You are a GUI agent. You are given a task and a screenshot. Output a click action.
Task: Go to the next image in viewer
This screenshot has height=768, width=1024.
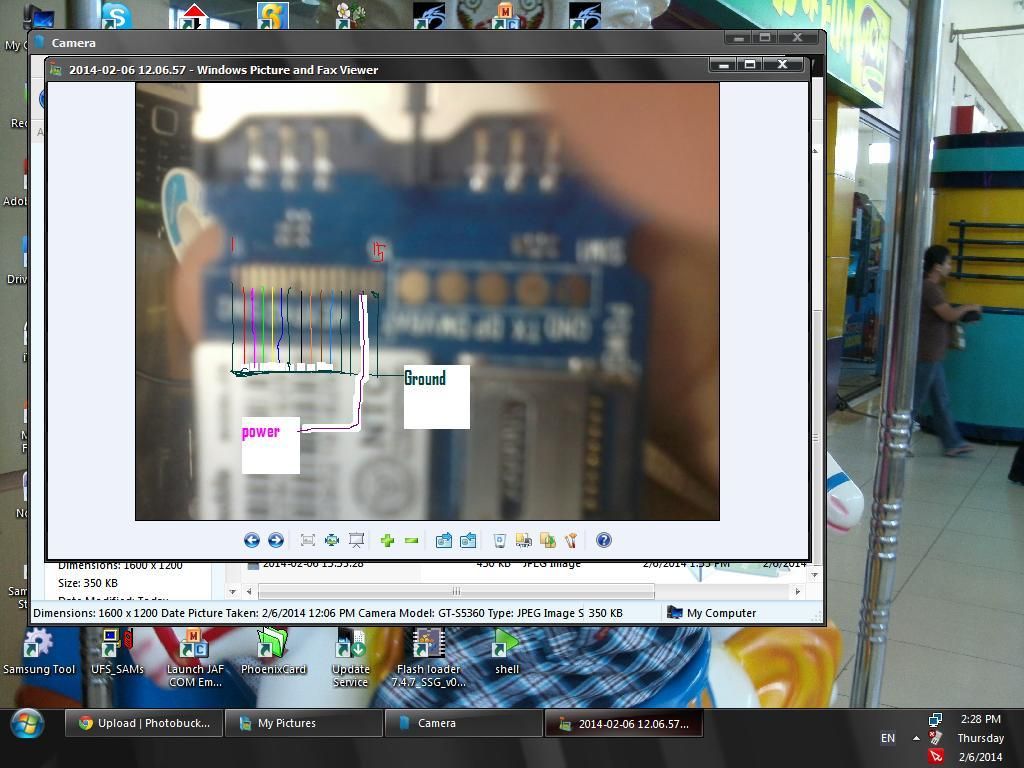276,540
